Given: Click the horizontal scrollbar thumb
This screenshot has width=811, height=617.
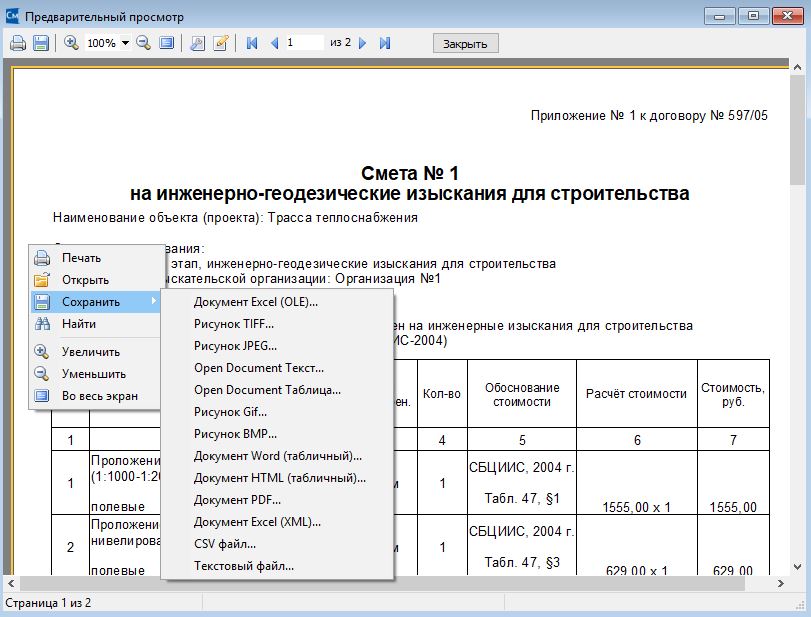Looking at the screenshot, I should coord(382,583).
